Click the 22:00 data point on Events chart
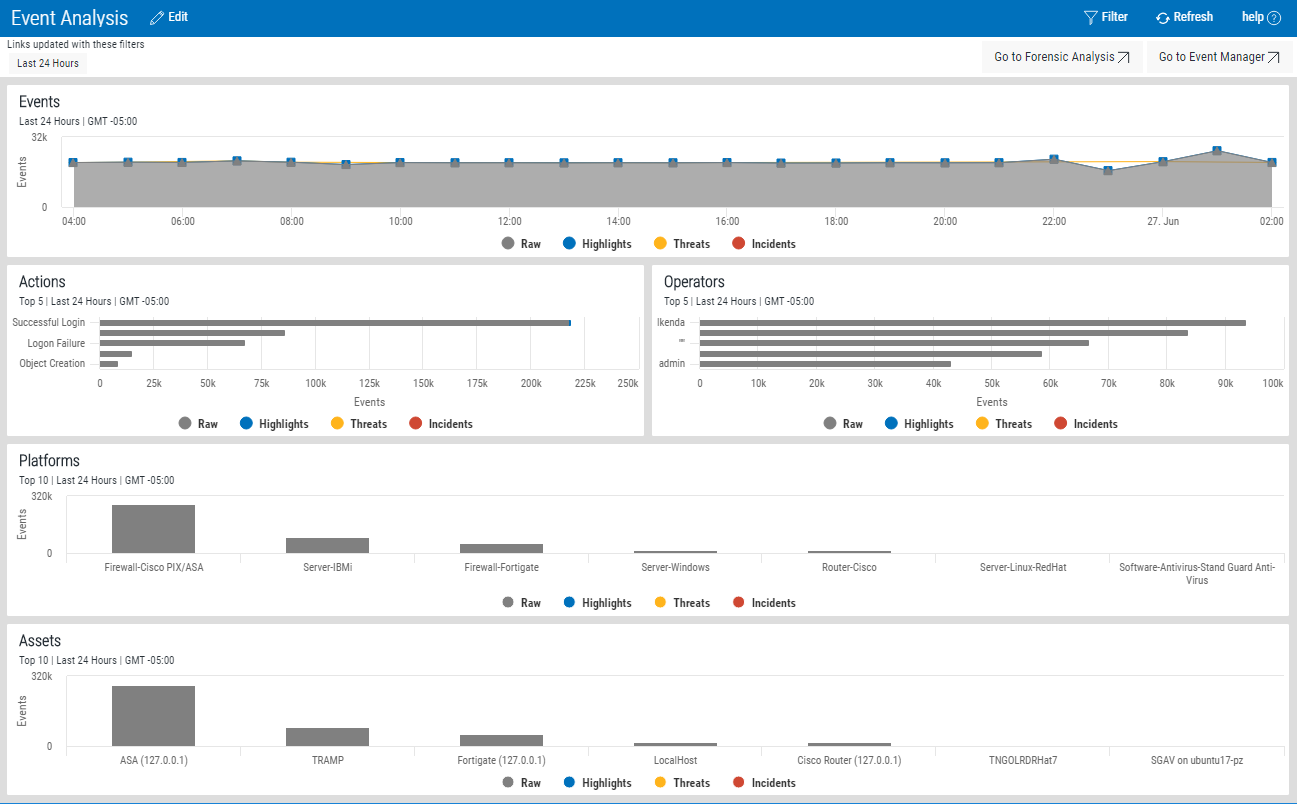Image resolution: width=1297 pixels, height=804 pixels. click(1054, 159)
